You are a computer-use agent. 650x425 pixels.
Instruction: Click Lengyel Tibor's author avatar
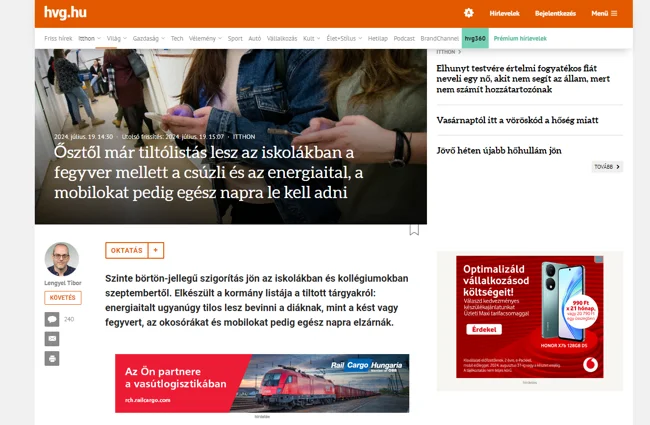(x=62, y=259)
